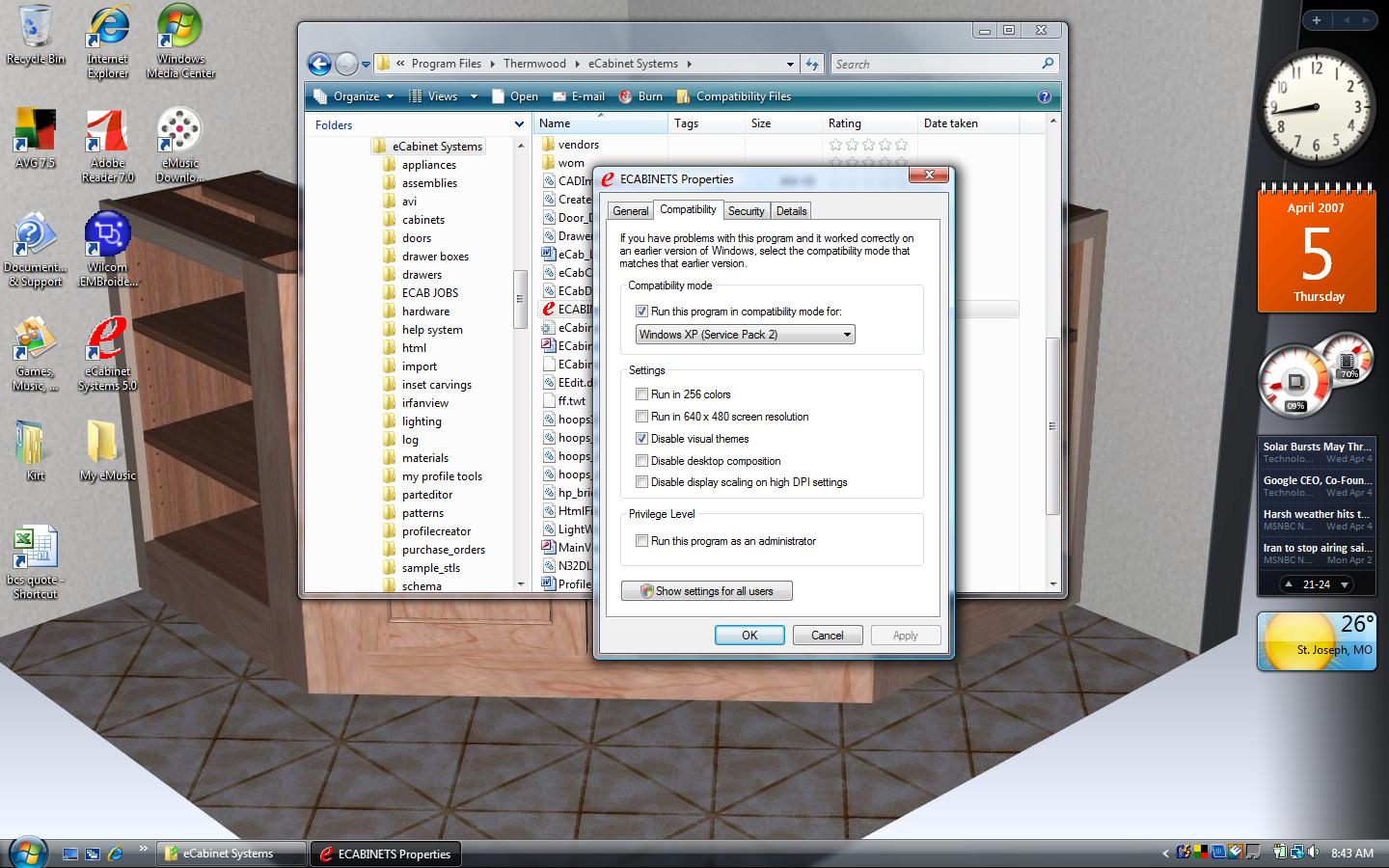The width and height of the screenshot is (1389, 868).
Task: Click the Explorer Search field
Action: (x=943, y=64)
